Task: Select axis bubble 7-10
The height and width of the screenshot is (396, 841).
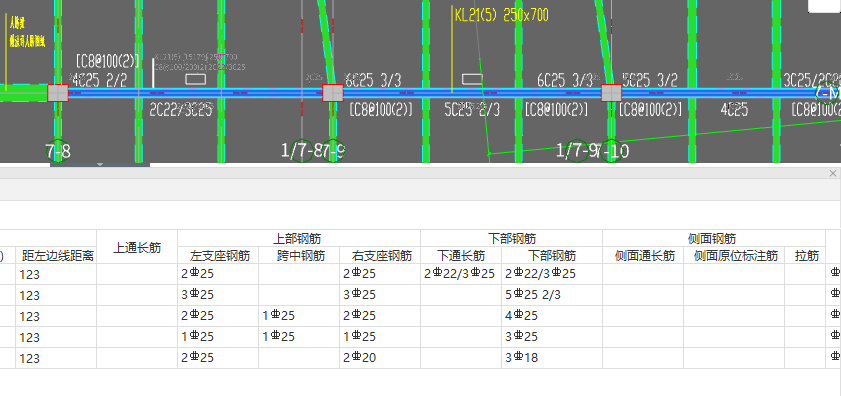Action: (611, 151)
